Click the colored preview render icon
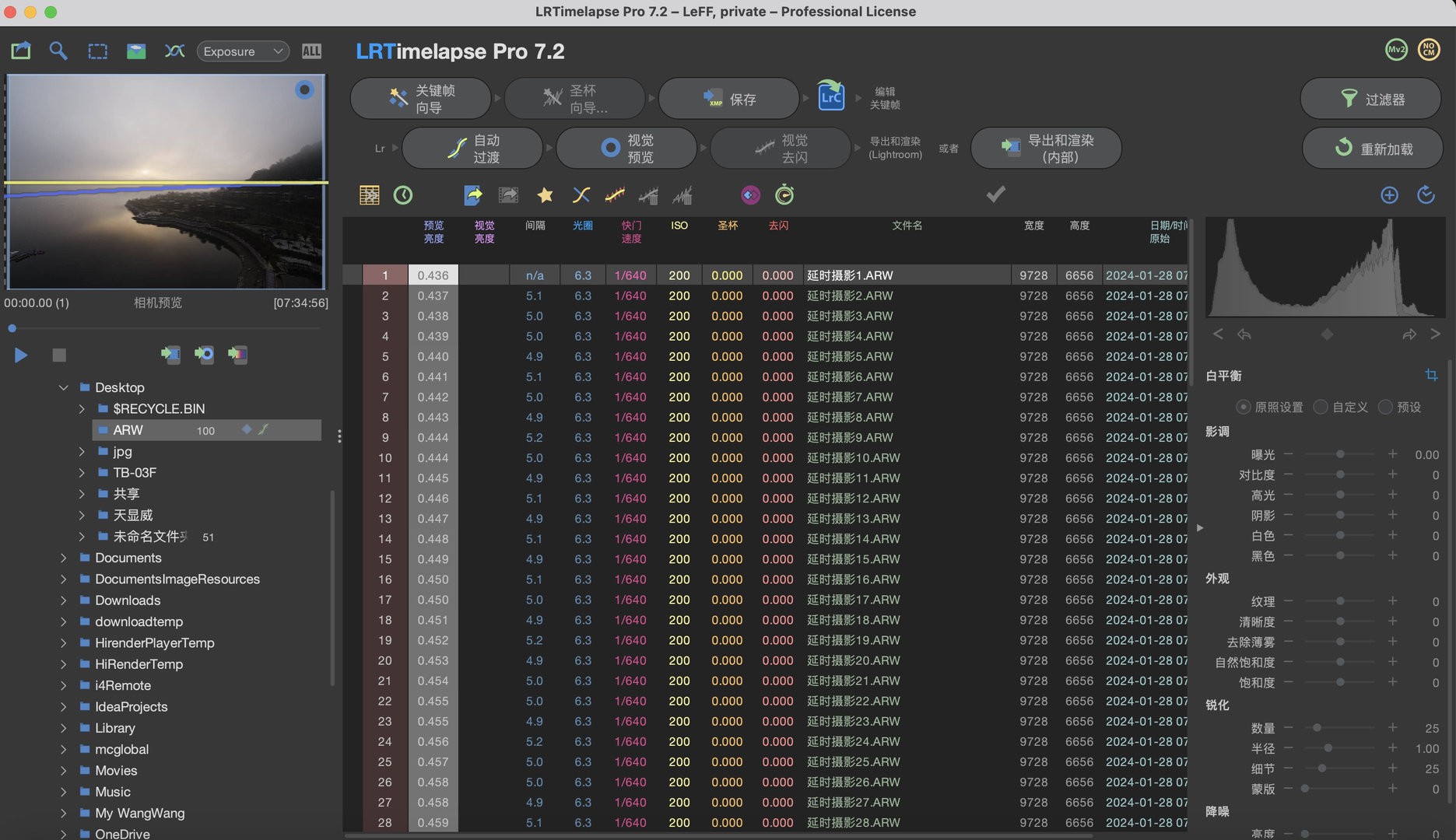The width and height of the screenshot is (1456, 840). 237,355
